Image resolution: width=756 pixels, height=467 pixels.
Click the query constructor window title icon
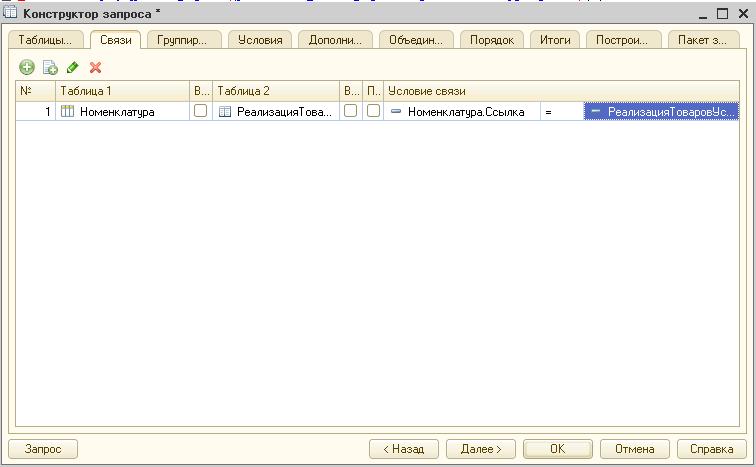11,13
